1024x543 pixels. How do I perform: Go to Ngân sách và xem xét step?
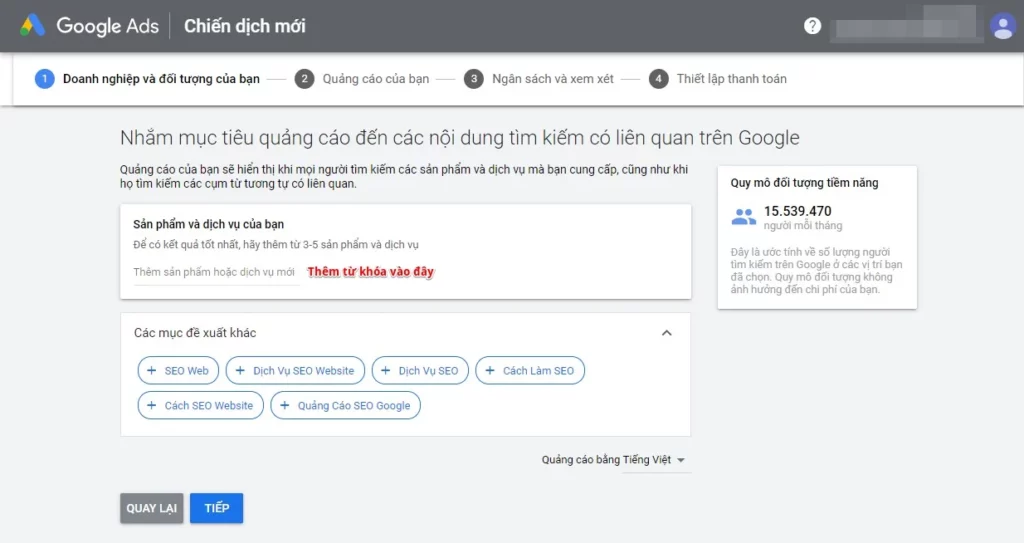click(x=552, y=79)
